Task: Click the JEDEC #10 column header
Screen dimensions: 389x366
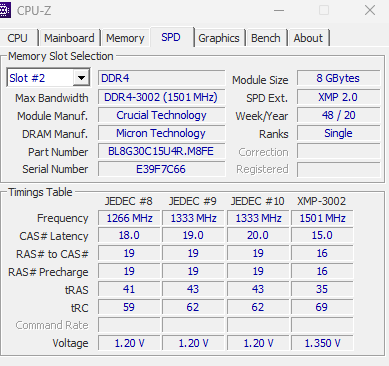Action: tap(258, 201)
